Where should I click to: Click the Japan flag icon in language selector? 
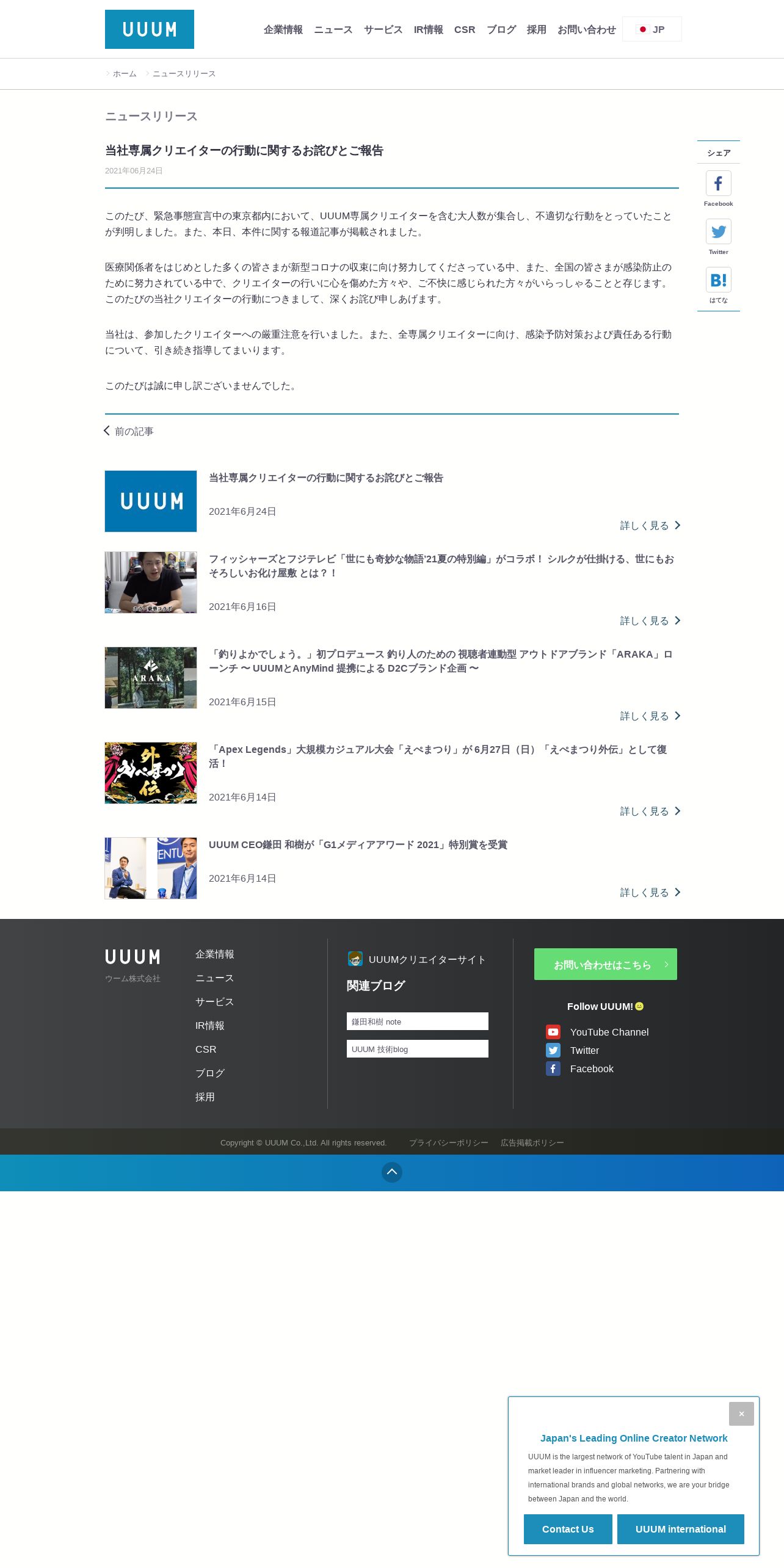click(642, 29)
